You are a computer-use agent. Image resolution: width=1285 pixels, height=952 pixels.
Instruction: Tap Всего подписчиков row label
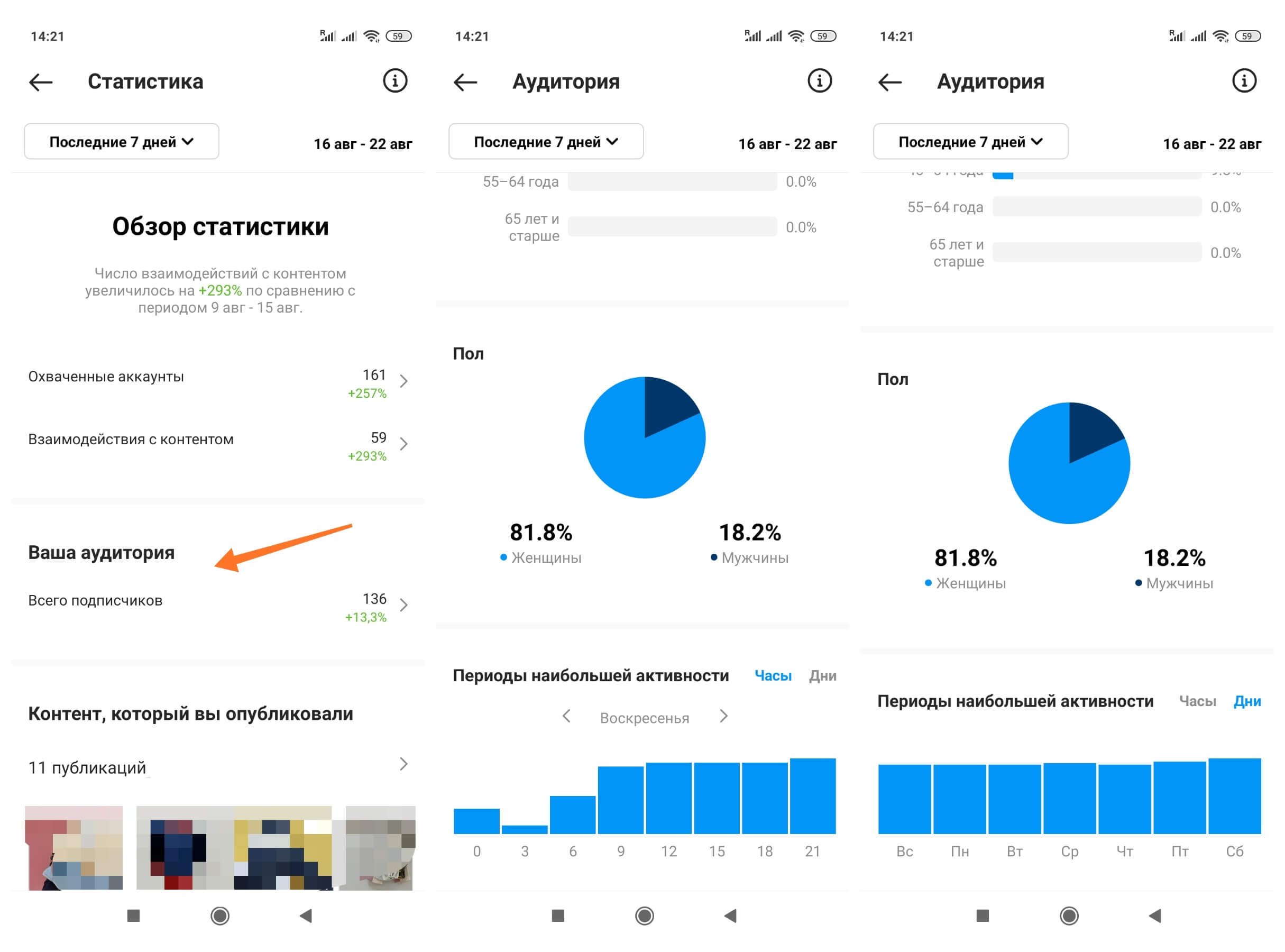(95, 601)
